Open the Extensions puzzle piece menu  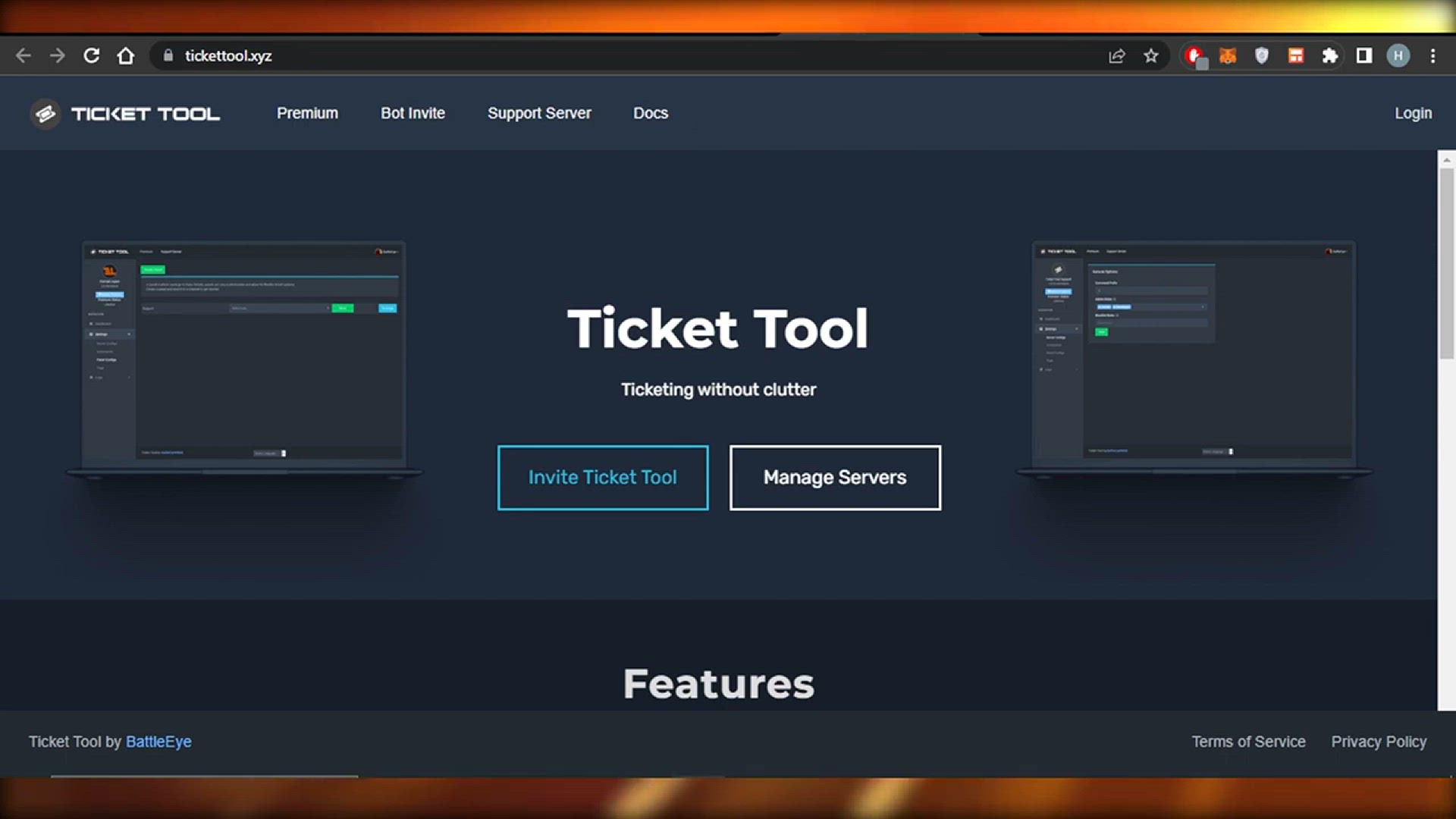point(1330,55)
